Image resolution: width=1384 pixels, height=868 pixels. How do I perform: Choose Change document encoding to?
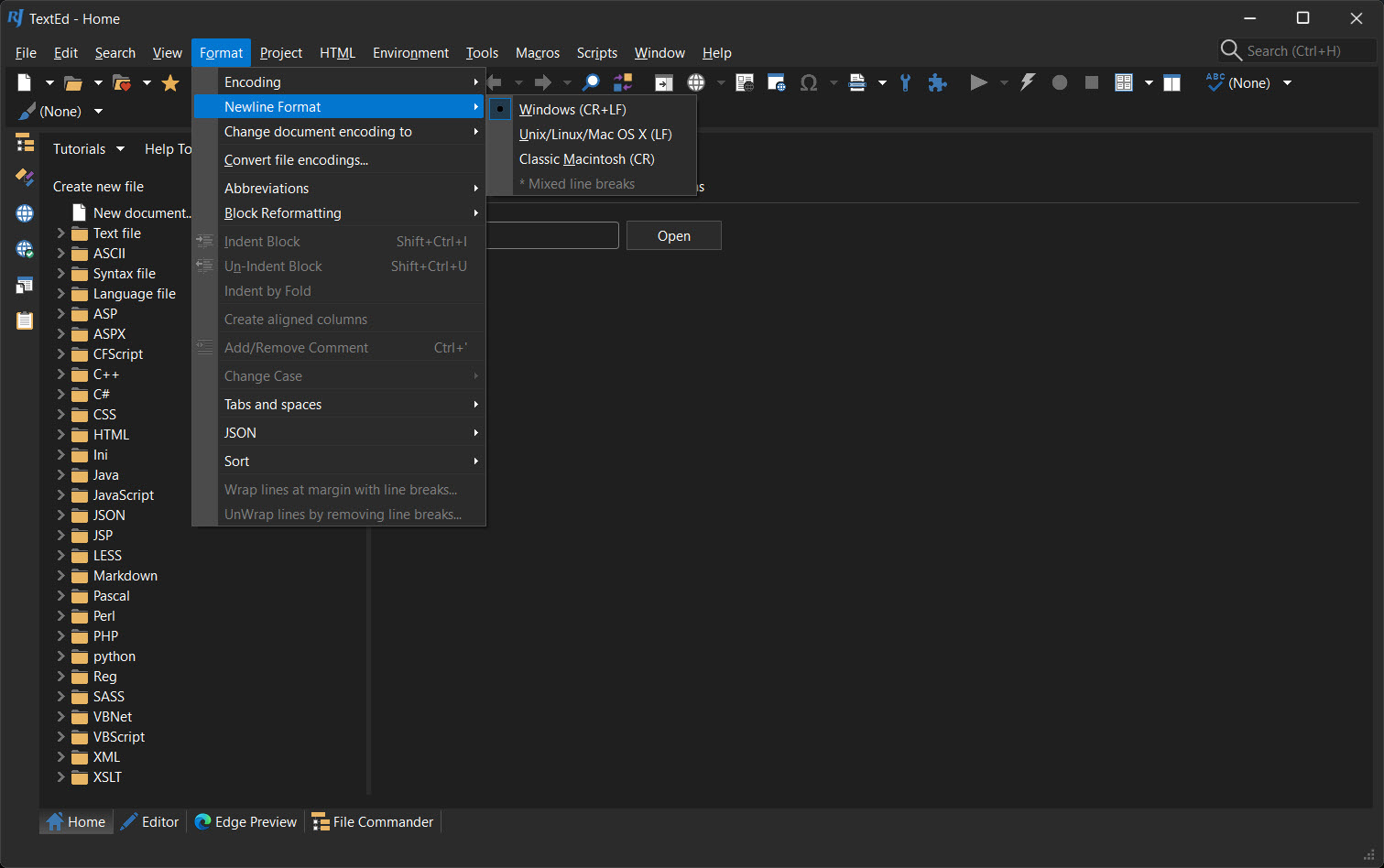339,132
